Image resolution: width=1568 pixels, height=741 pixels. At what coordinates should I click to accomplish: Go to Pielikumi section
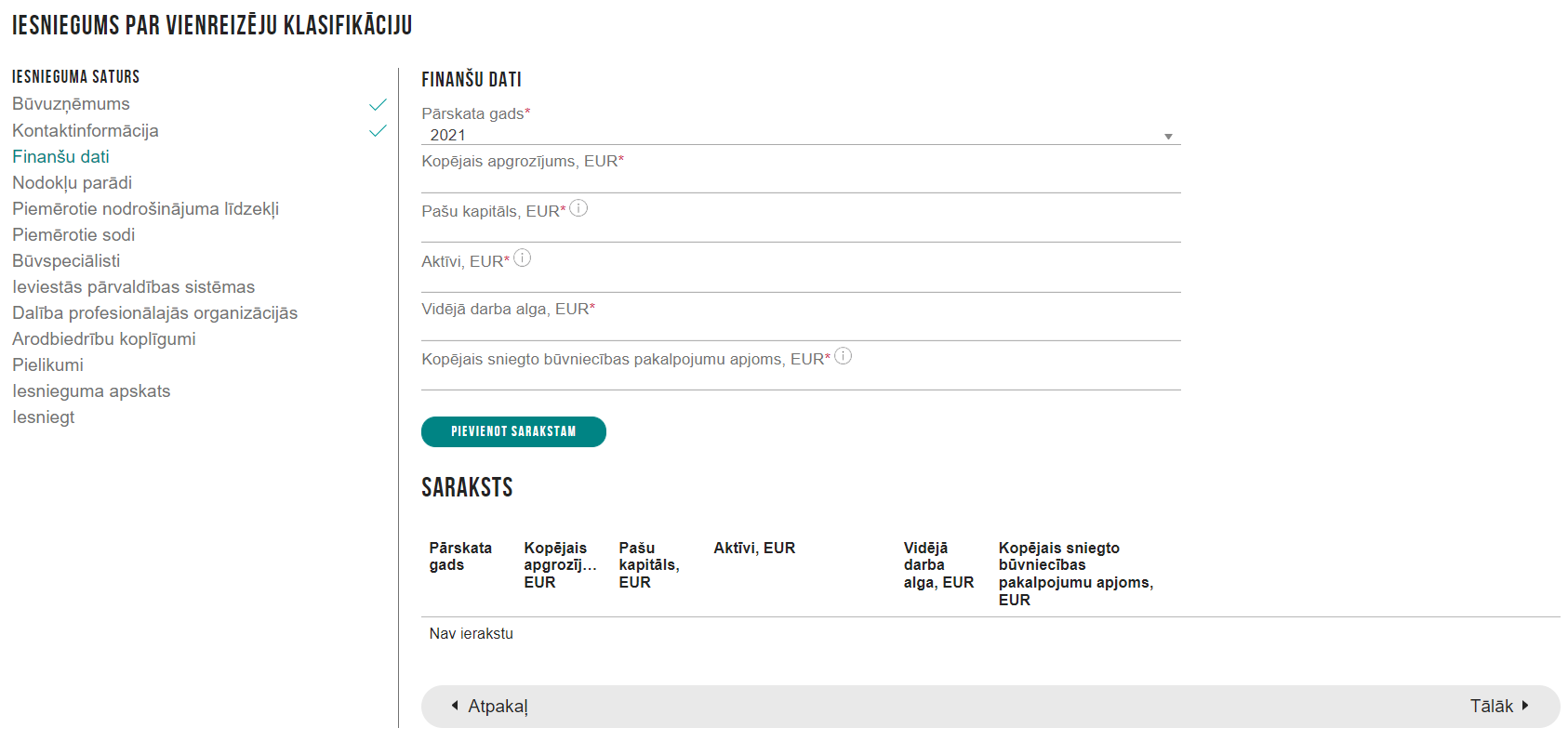(x=47, y=365)
